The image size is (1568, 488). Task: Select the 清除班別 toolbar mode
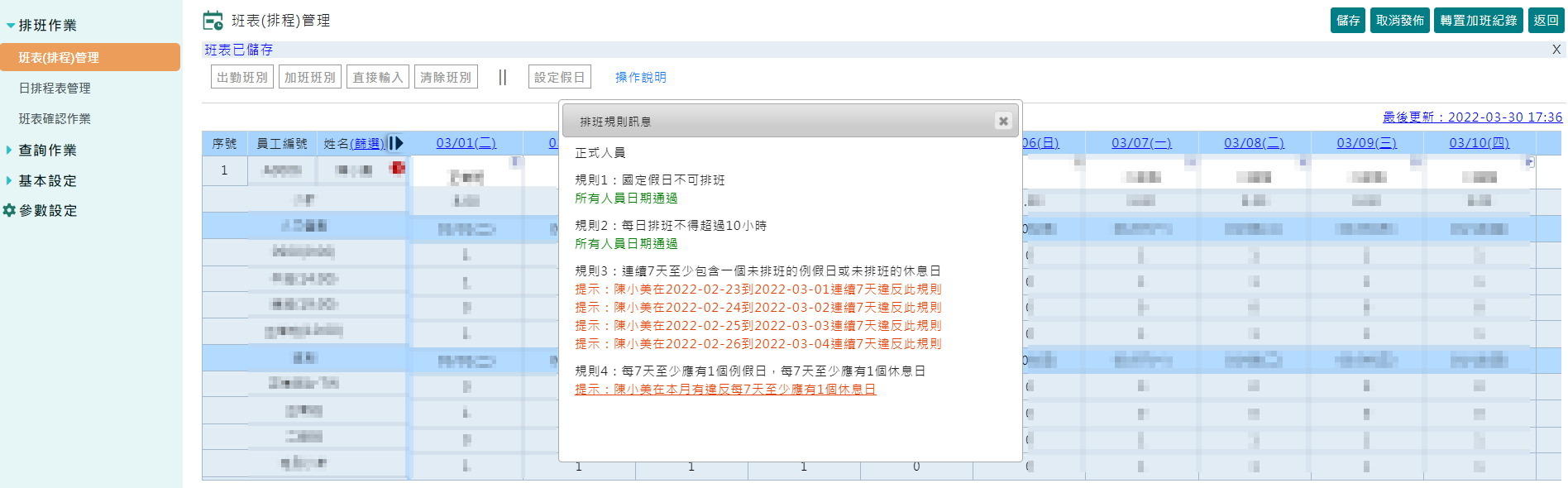coord(445,77)
